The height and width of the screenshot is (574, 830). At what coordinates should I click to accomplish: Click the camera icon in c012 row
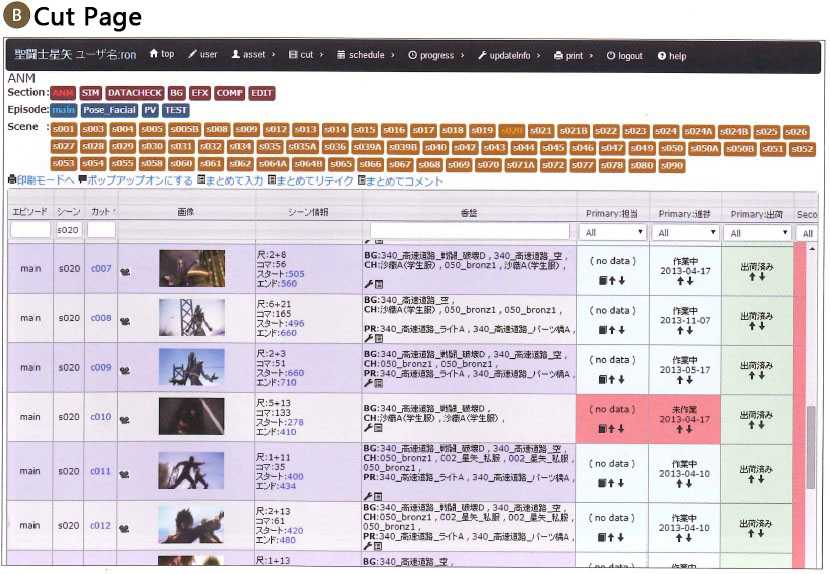click(x=124, y=528)
